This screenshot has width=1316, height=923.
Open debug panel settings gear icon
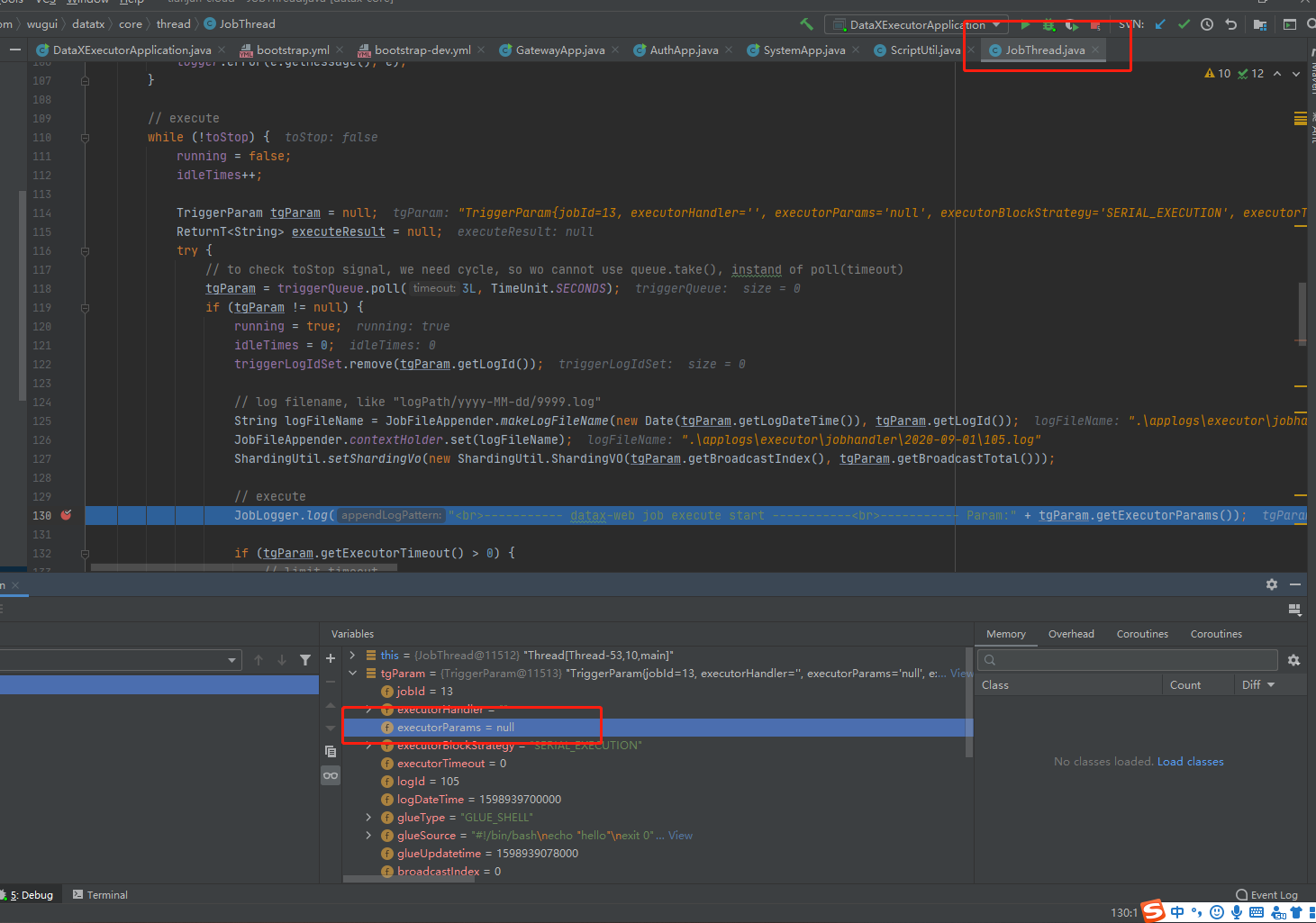[x=1272, y=584]
